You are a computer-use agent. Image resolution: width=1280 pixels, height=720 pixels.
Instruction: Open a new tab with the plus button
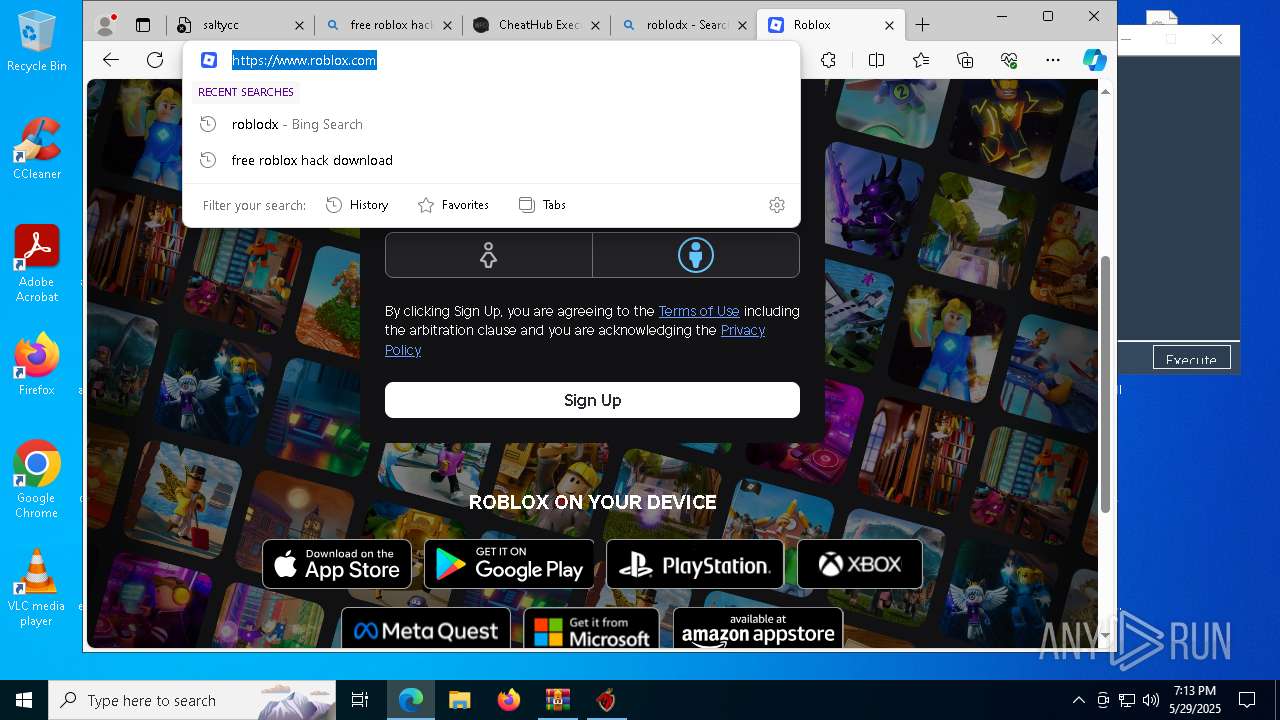tap(922, 25)
